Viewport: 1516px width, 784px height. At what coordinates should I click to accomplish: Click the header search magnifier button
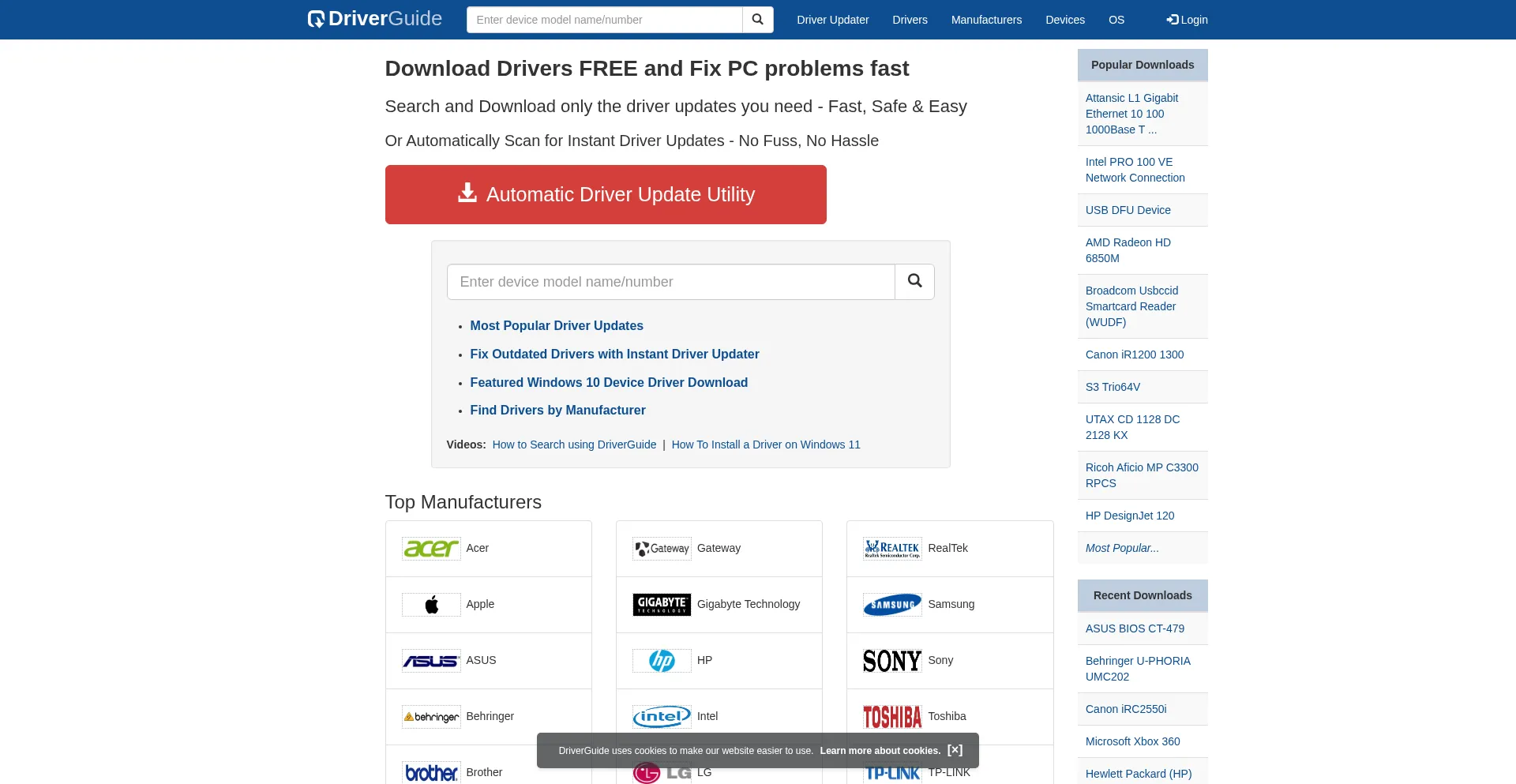coord(757,20)
